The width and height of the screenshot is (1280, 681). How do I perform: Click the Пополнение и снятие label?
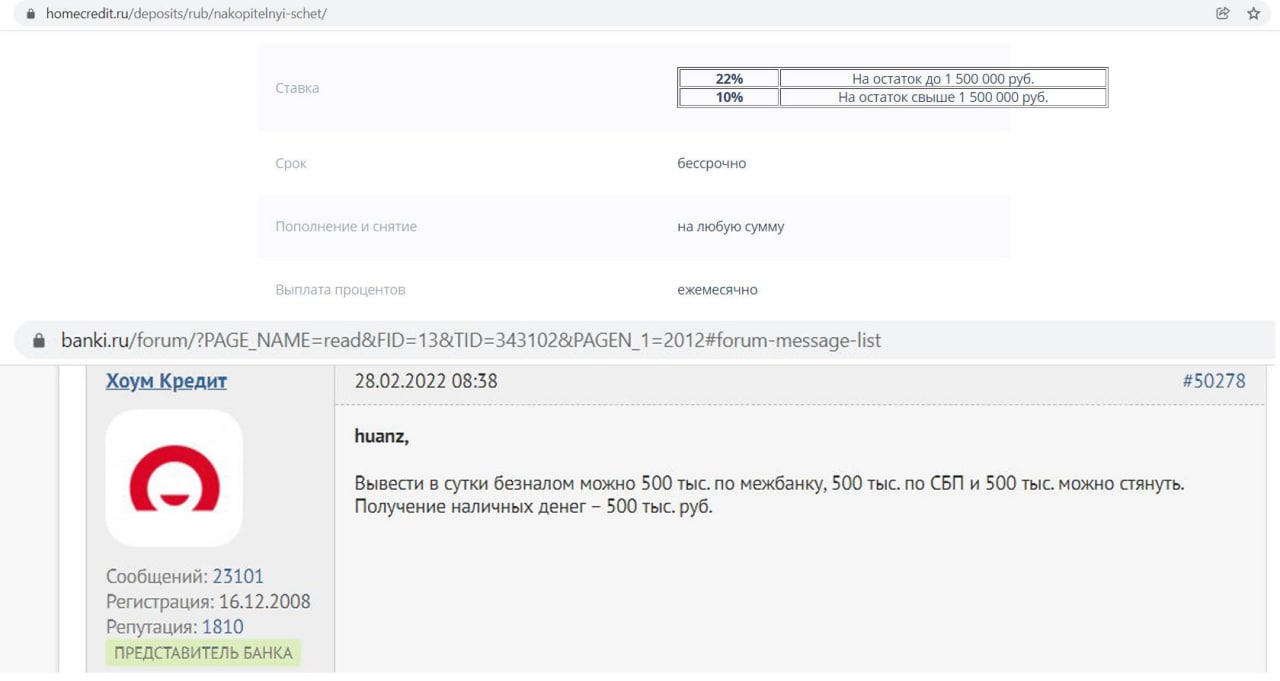(346, 227)
